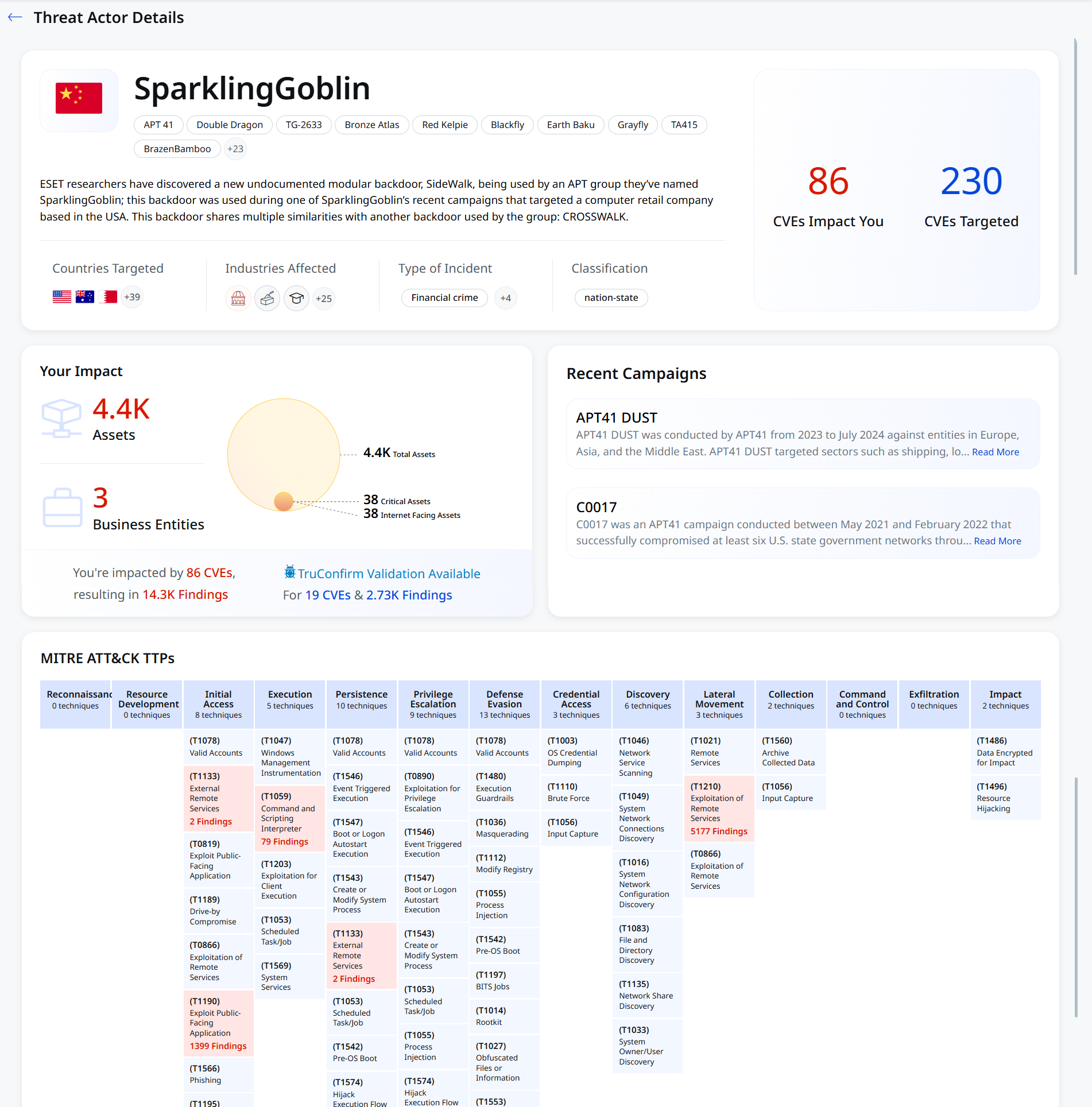The height and width of the screenshot is (1107, 1092).
Task: Expand the +25 more industries chip
Action: (324, 299)
